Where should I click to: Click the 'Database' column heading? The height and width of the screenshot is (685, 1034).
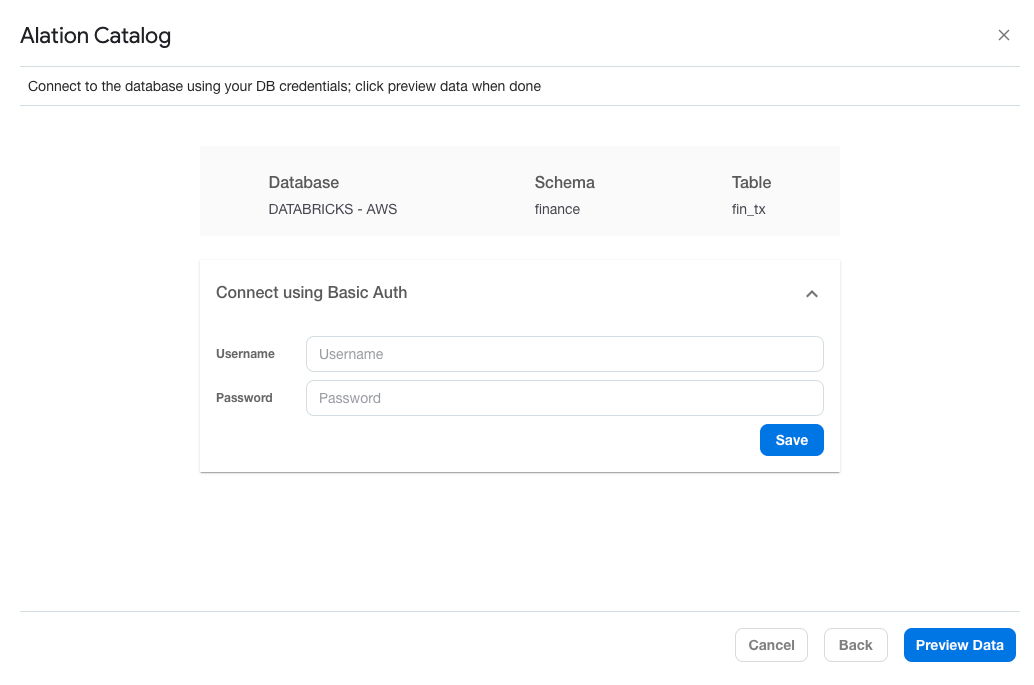click(x=303, y=182)
